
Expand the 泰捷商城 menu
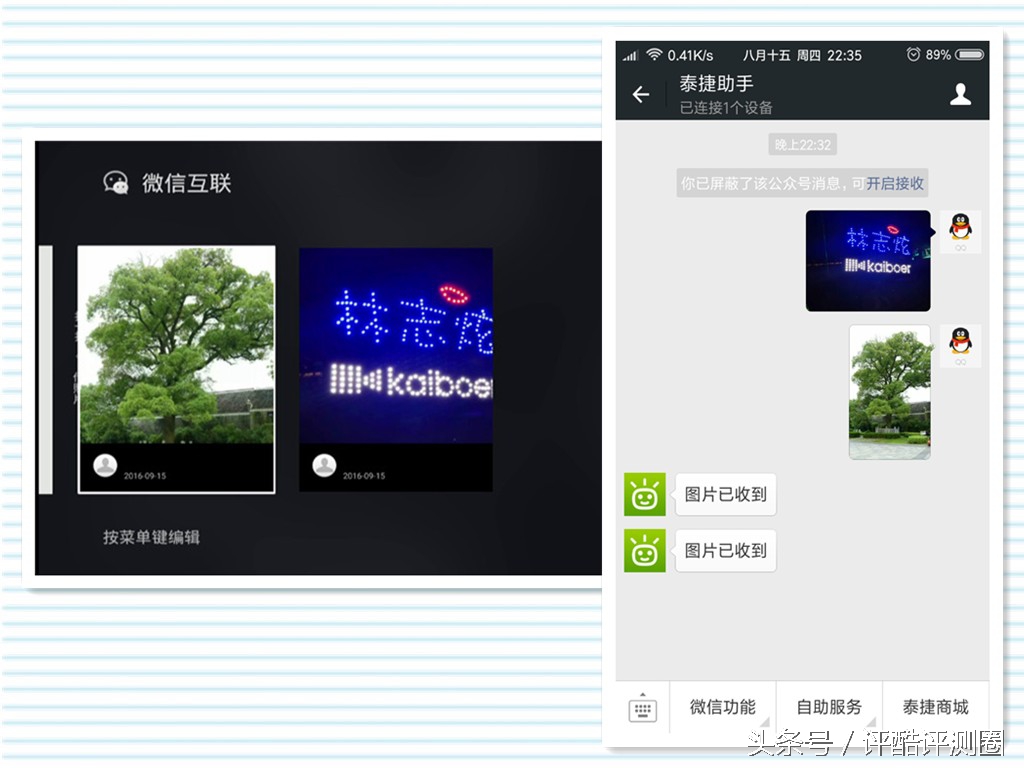[x=936, y=707]
